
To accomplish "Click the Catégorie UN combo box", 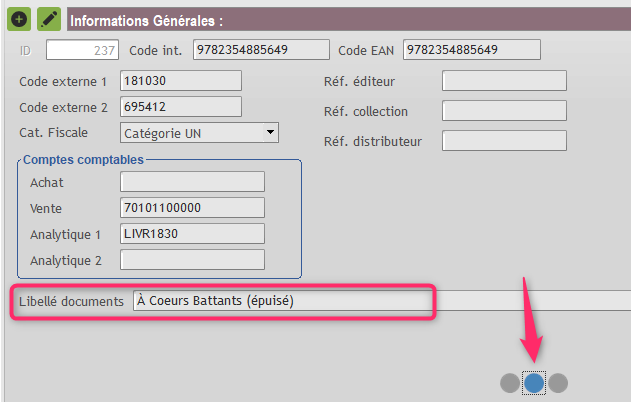I will coord(199,133).
